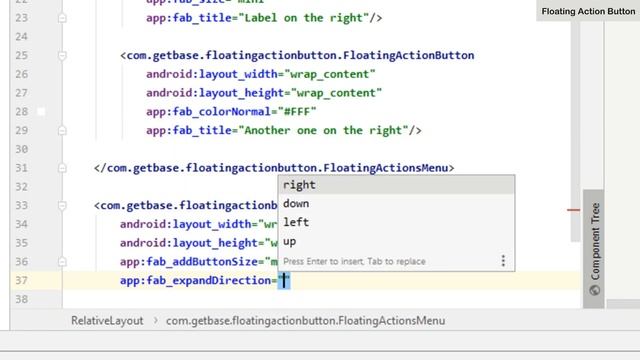Select 'up' expand direction suggestion
Screen dimensions: 640x360
point(396,241)
